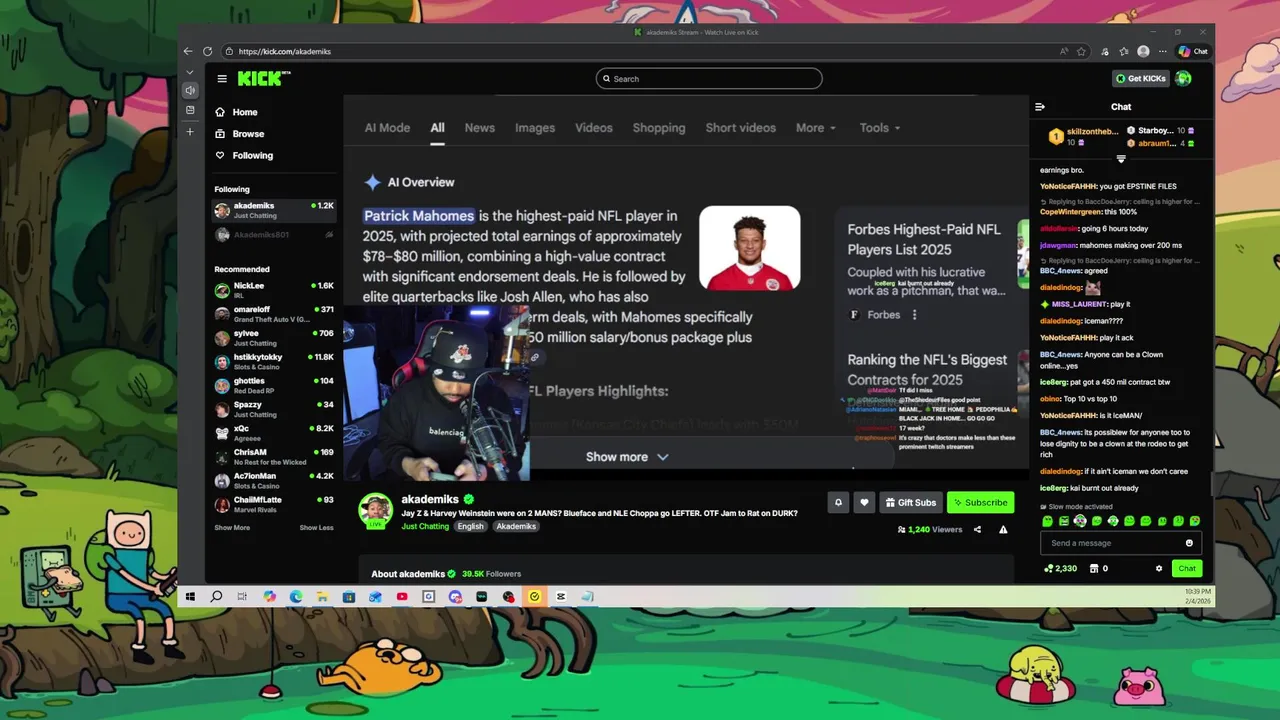Open the emoji picker in message box

coord(1189,543)
